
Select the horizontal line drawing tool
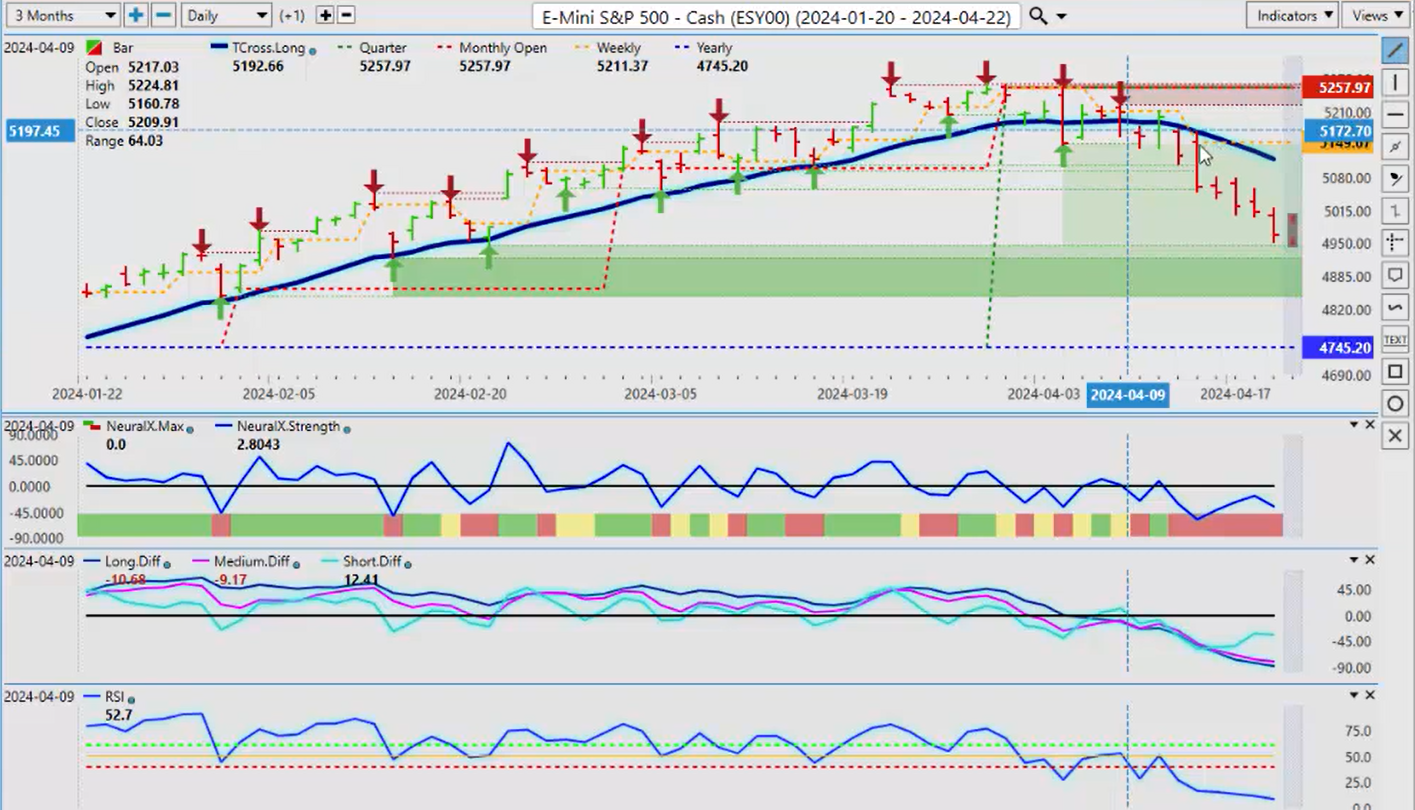pyautogui.click(x=1395, y=114)
